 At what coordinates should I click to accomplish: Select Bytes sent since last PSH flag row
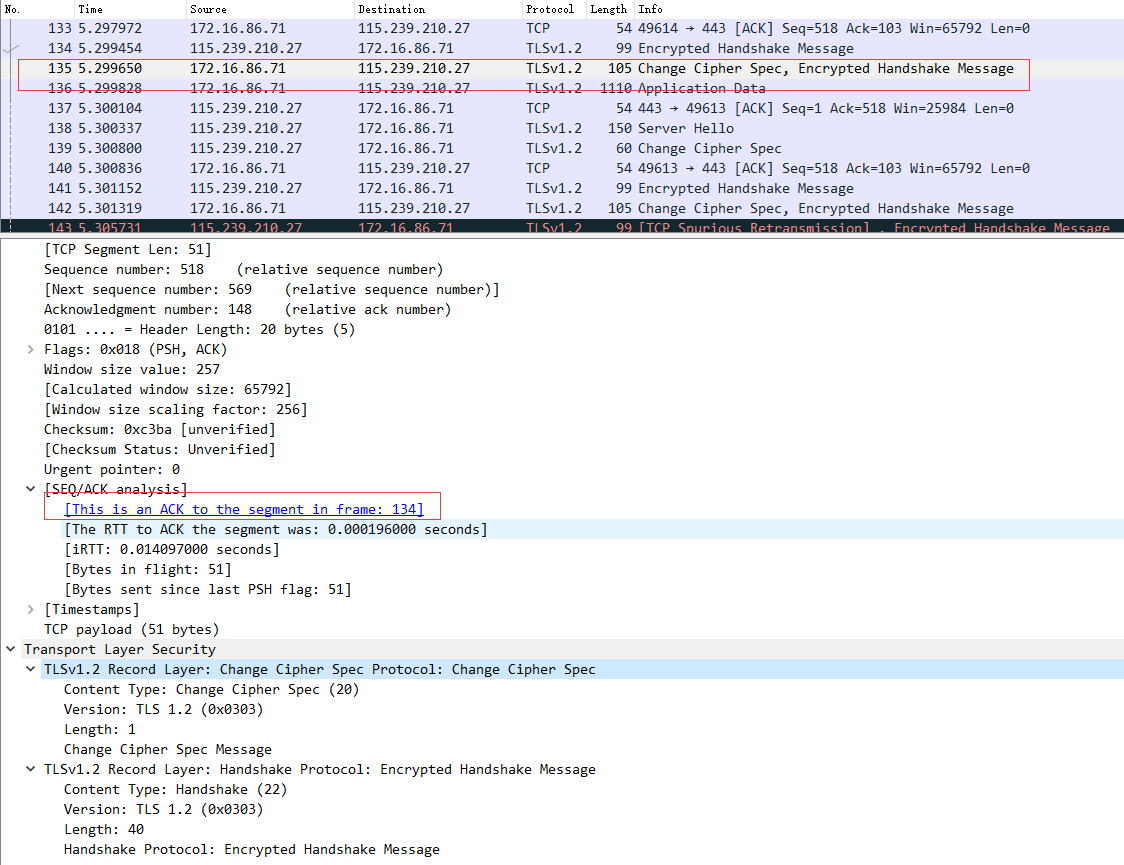pos(208,590)
